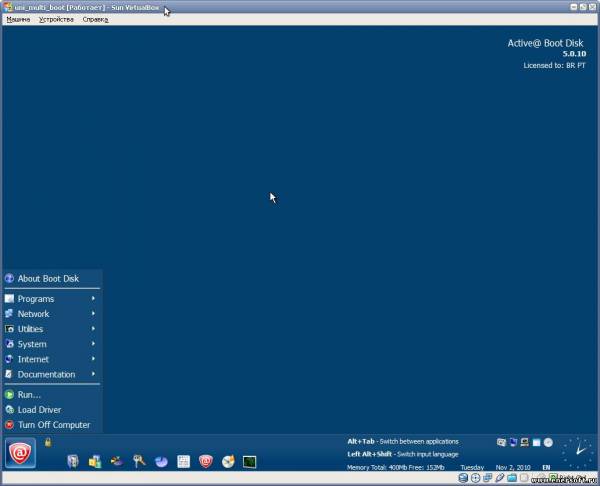The width and height of the screenshot is (600, 486).
Task: Click the version number 5.0.10
Action: click(x=574, y=54)
